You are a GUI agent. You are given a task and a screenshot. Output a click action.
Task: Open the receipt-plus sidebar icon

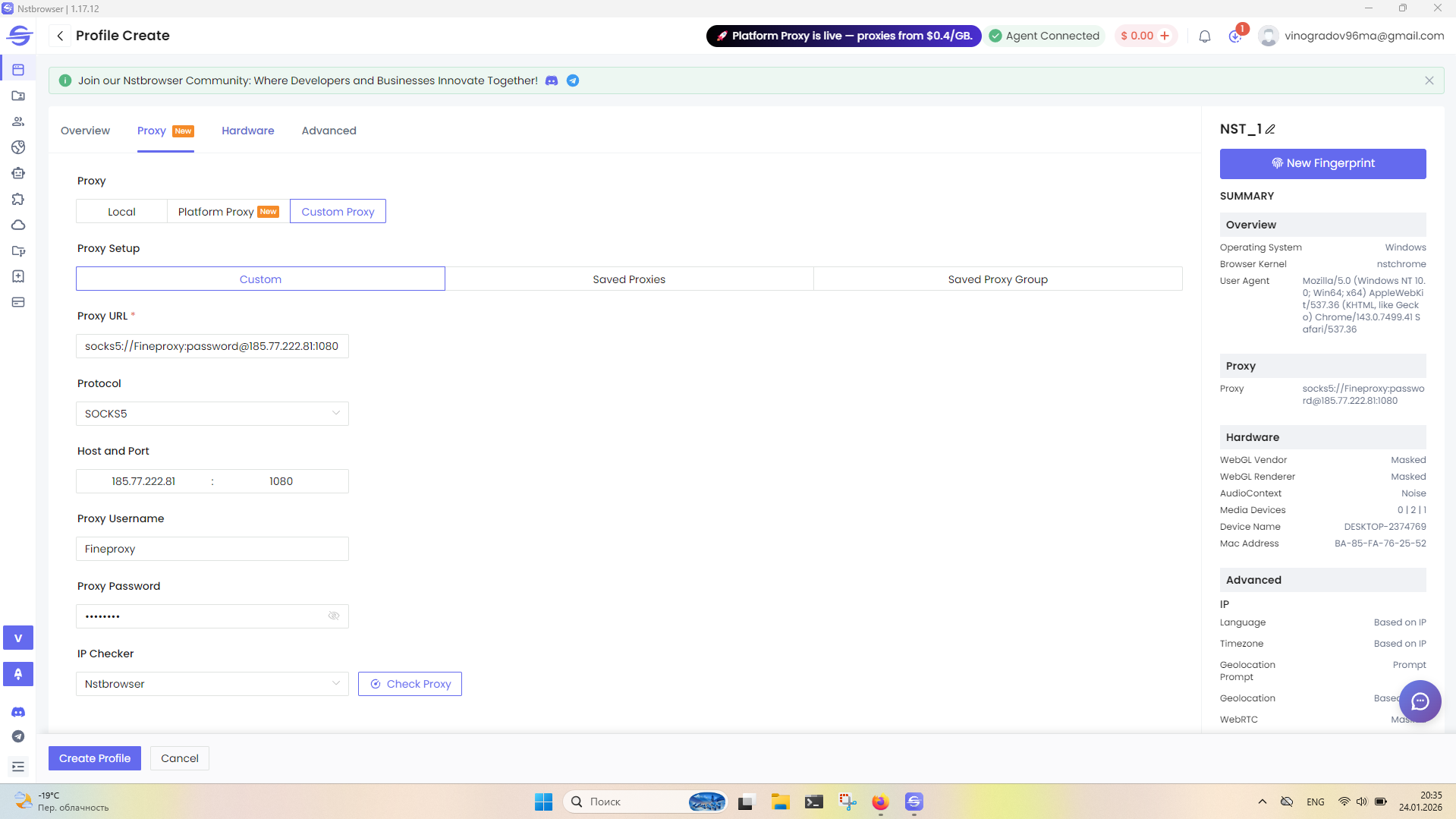pyautogui.click(x=18, y=276)
